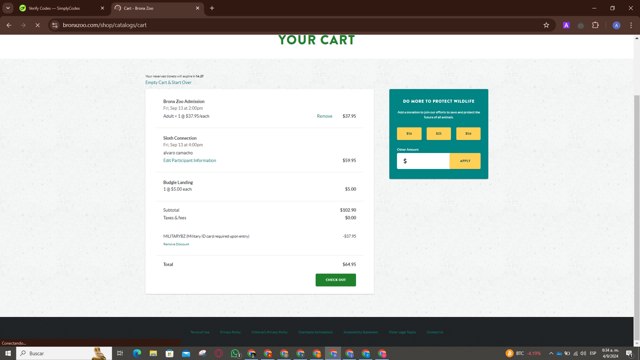Select the Cart - Bronx Zoo tab
This screenshot has width=640, height=360.
point(157,8)
